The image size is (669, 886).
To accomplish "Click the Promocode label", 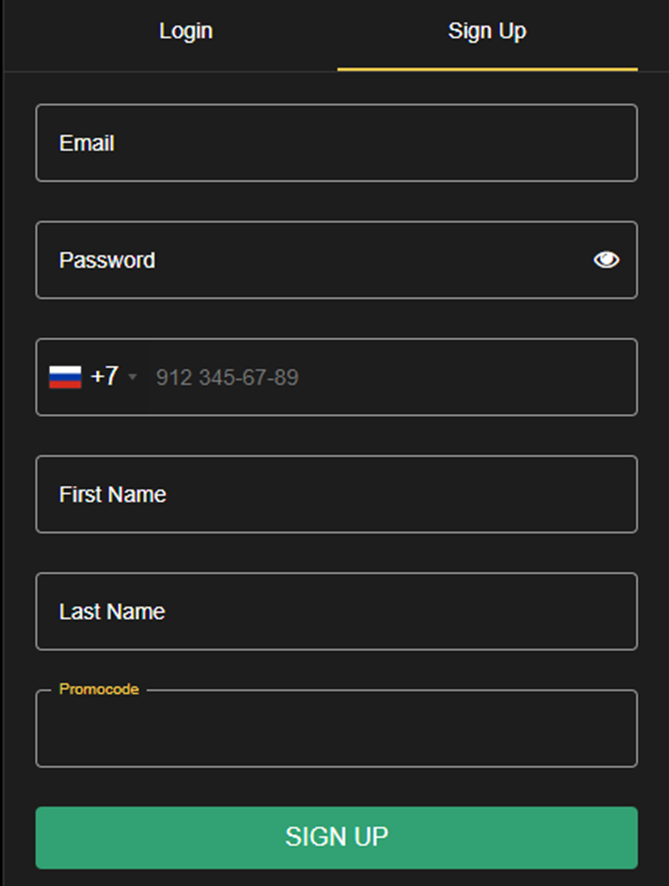I will [97, 689].
